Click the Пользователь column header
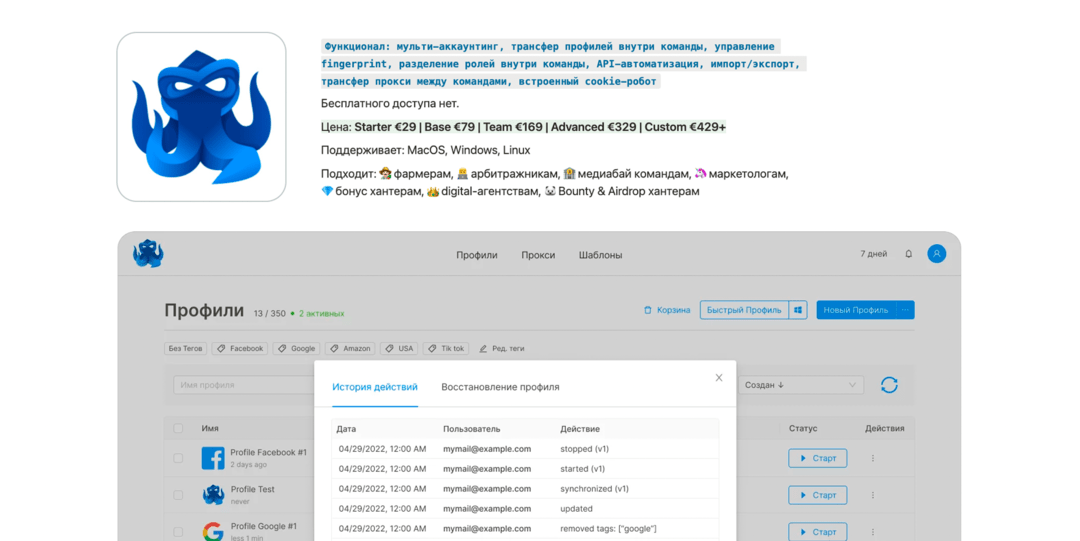 (x=472, y=429)
